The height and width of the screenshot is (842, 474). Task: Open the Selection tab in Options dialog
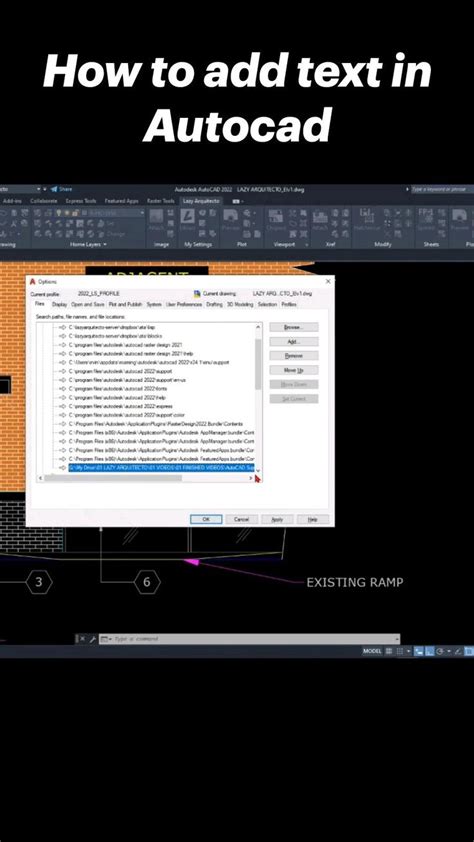(267, 304)
